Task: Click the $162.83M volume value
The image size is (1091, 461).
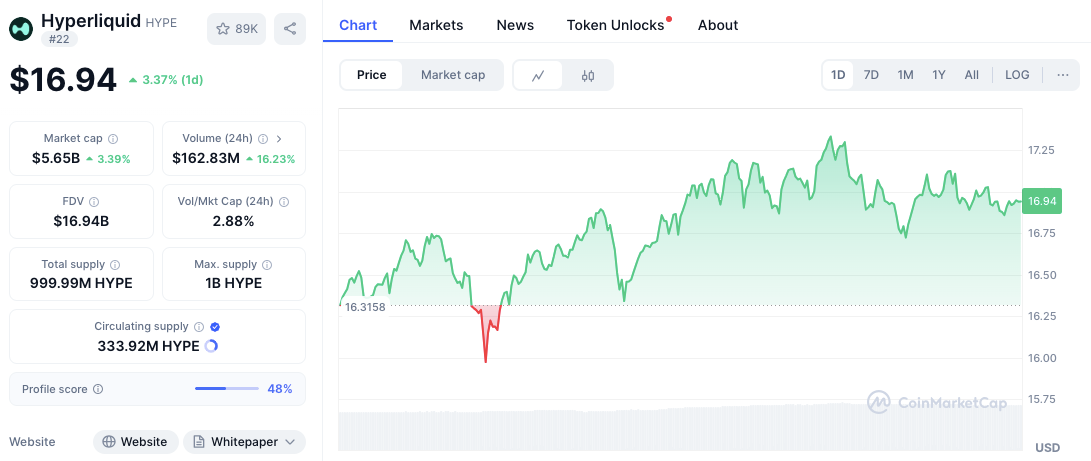Action: click(206, 159)
